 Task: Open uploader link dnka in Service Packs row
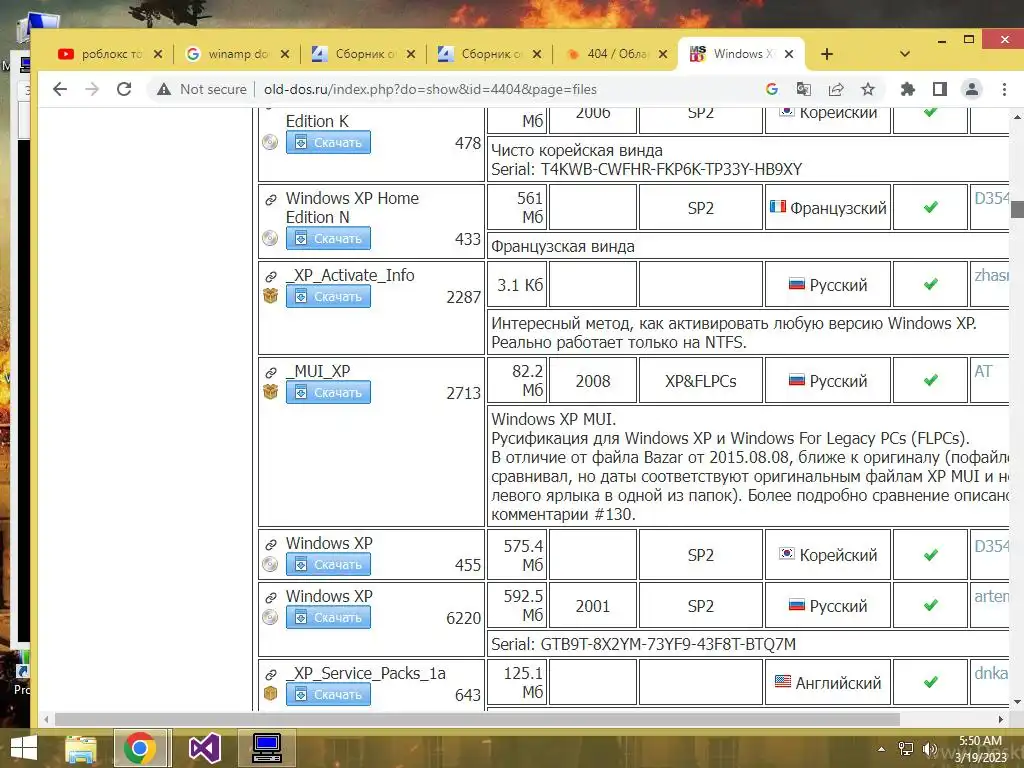[x=991, y=673]
